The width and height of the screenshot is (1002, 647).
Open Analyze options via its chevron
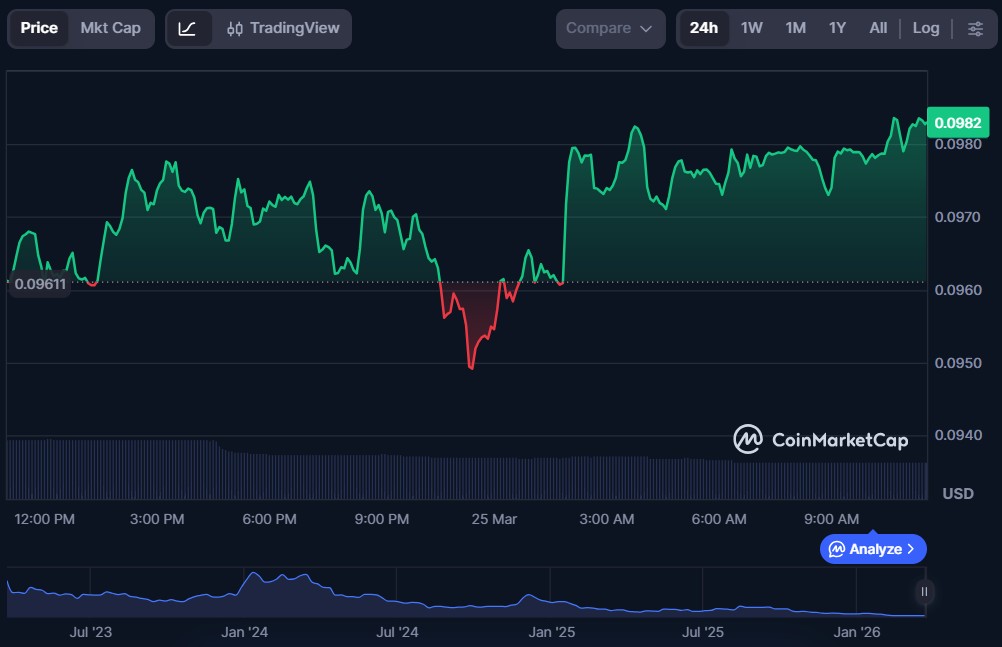click(912, 549)
